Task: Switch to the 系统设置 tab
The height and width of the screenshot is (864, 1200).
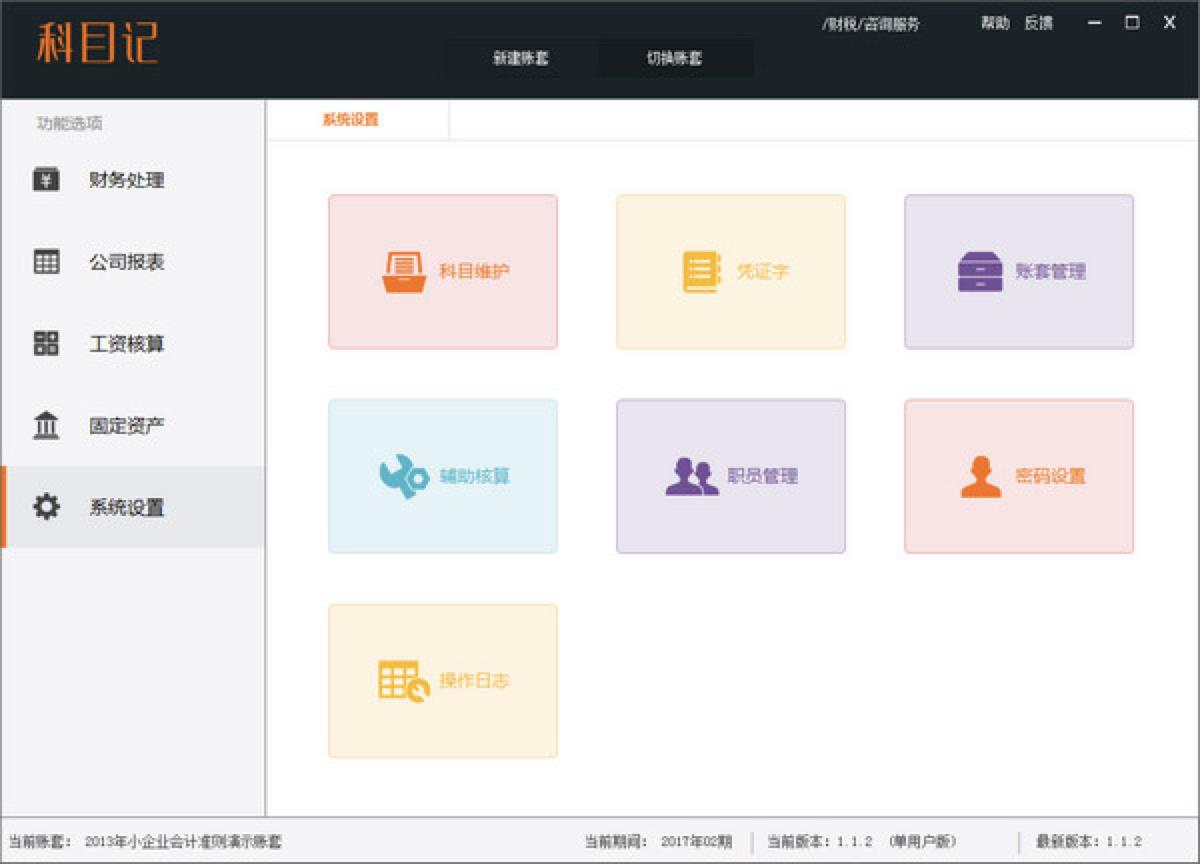Action: coord(349,119)
